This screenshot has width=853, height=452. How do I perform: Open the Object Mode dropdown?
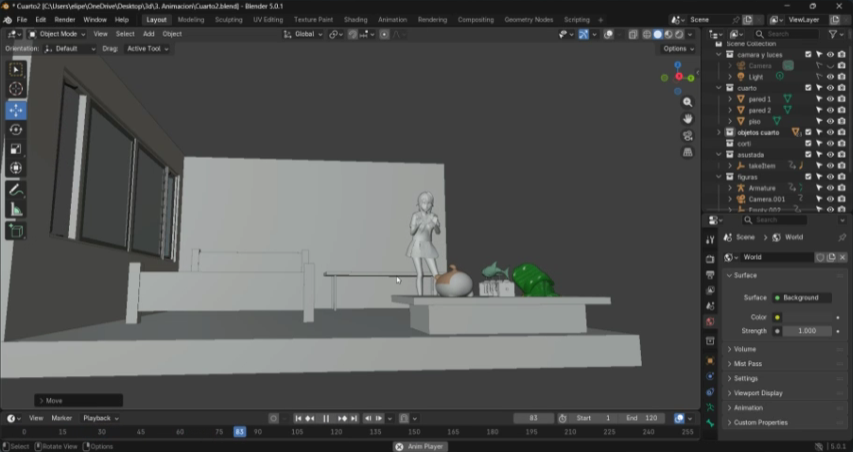59,34
